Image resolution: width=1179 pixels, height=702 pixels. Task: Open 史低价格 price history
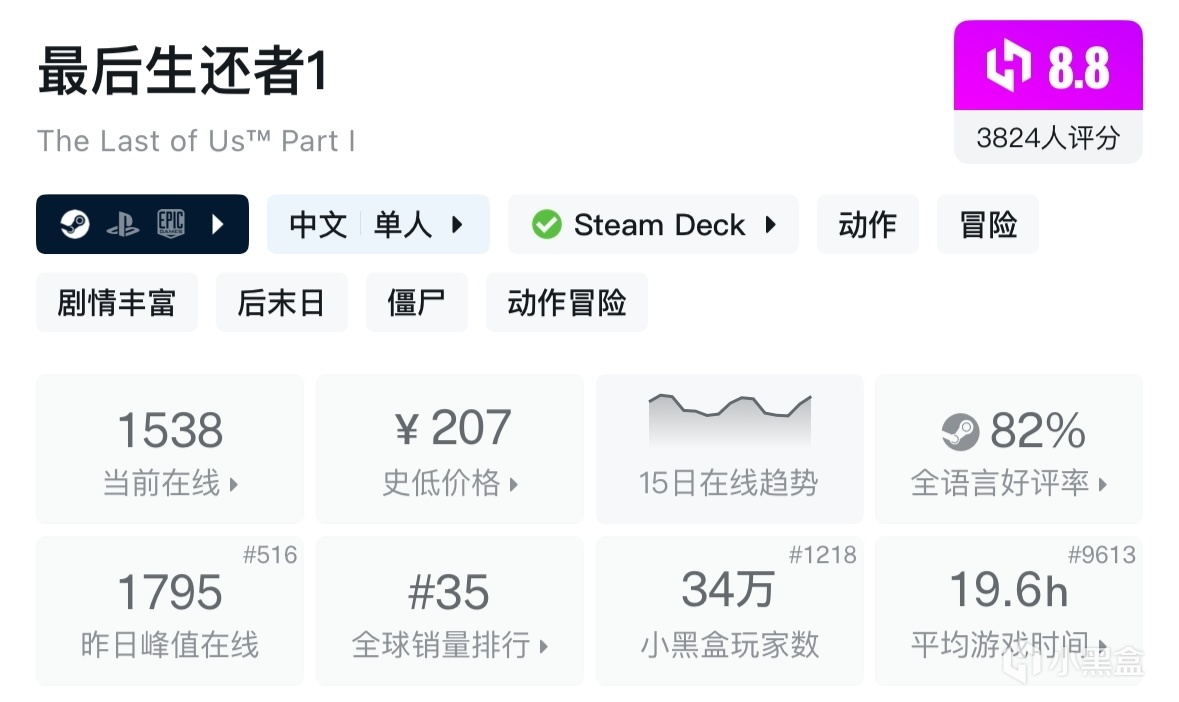click(x=450, y=484)
